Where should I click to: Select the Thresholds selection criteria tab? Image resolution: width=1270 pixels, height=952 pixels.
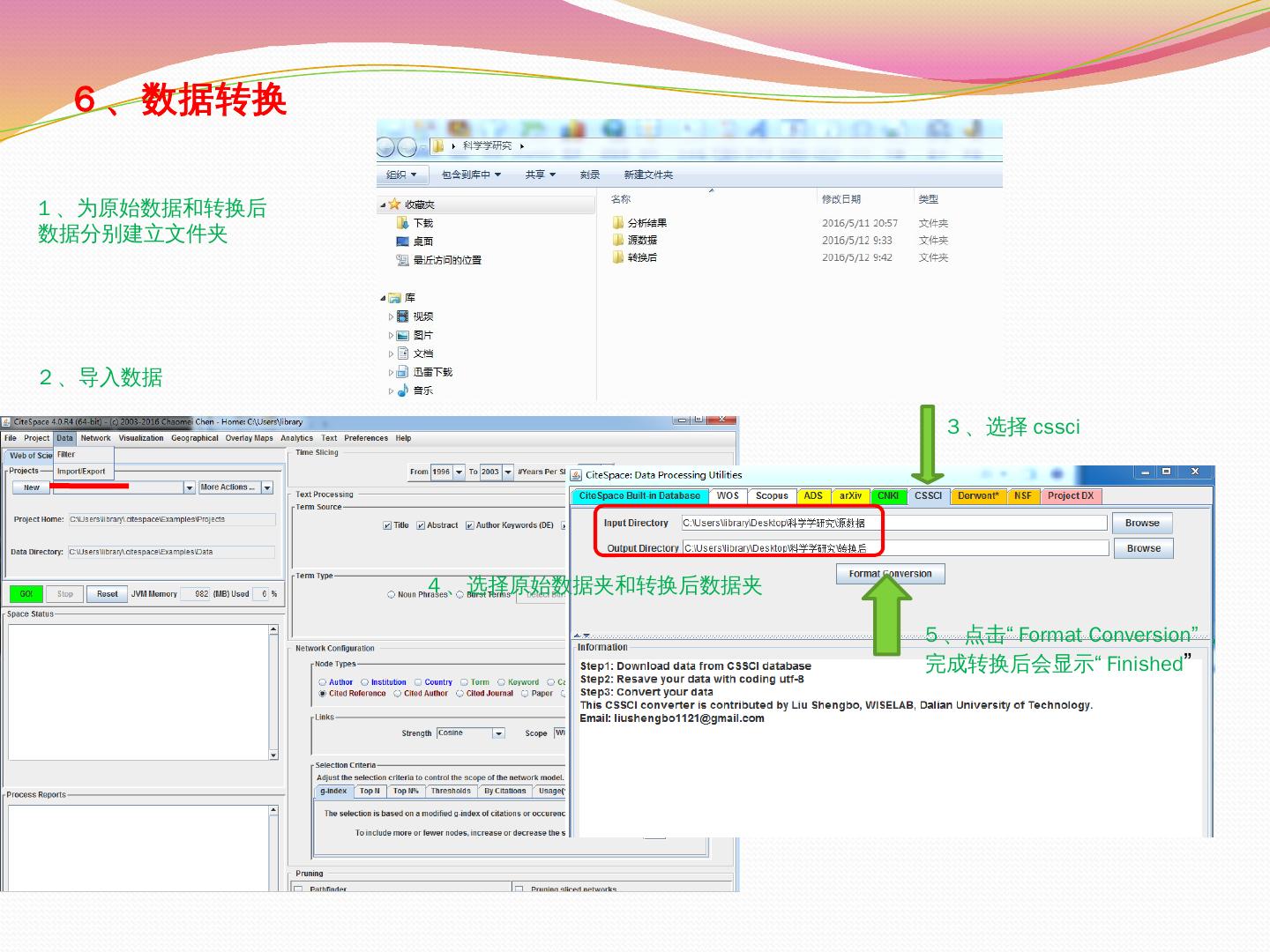coord(451,792)
